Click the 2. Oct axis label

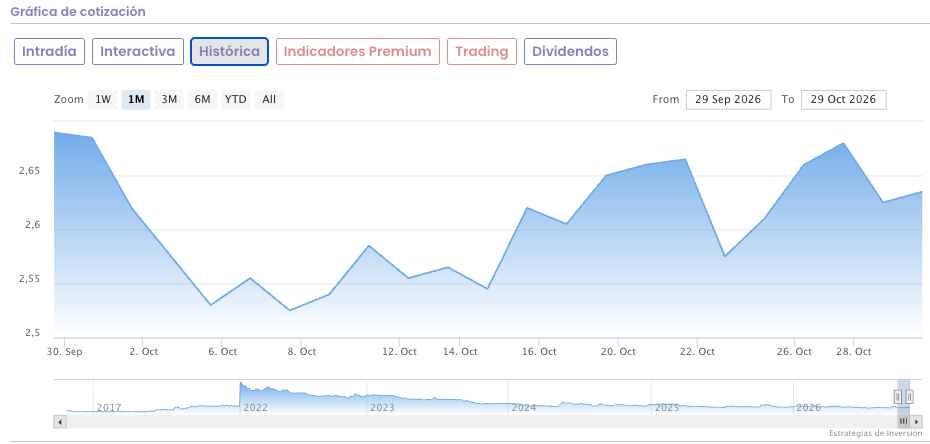click(143, 352)
